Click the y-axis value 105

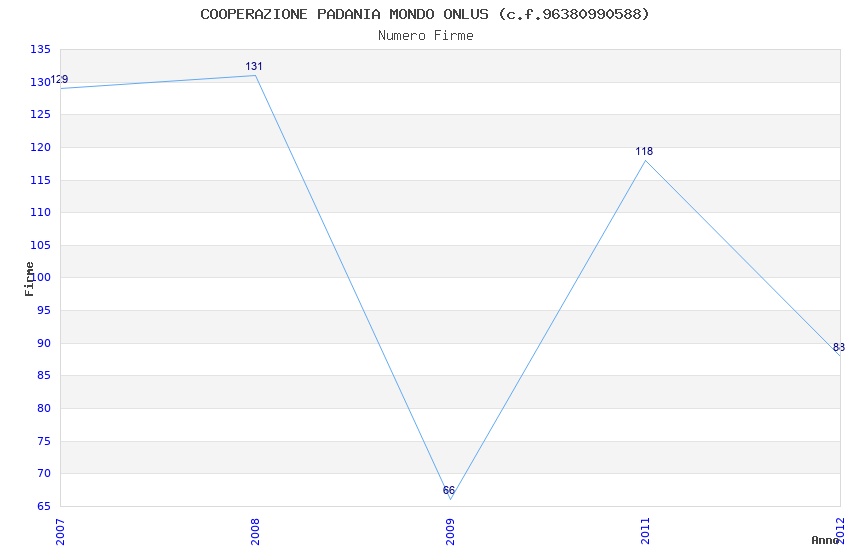(40, 245)
